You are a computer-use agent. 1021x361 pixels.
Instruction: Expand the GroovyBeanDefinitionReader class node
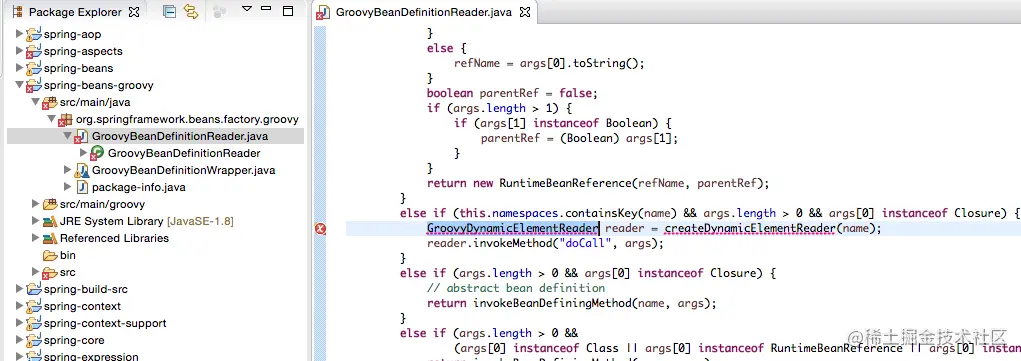click(x=83, y=153)
